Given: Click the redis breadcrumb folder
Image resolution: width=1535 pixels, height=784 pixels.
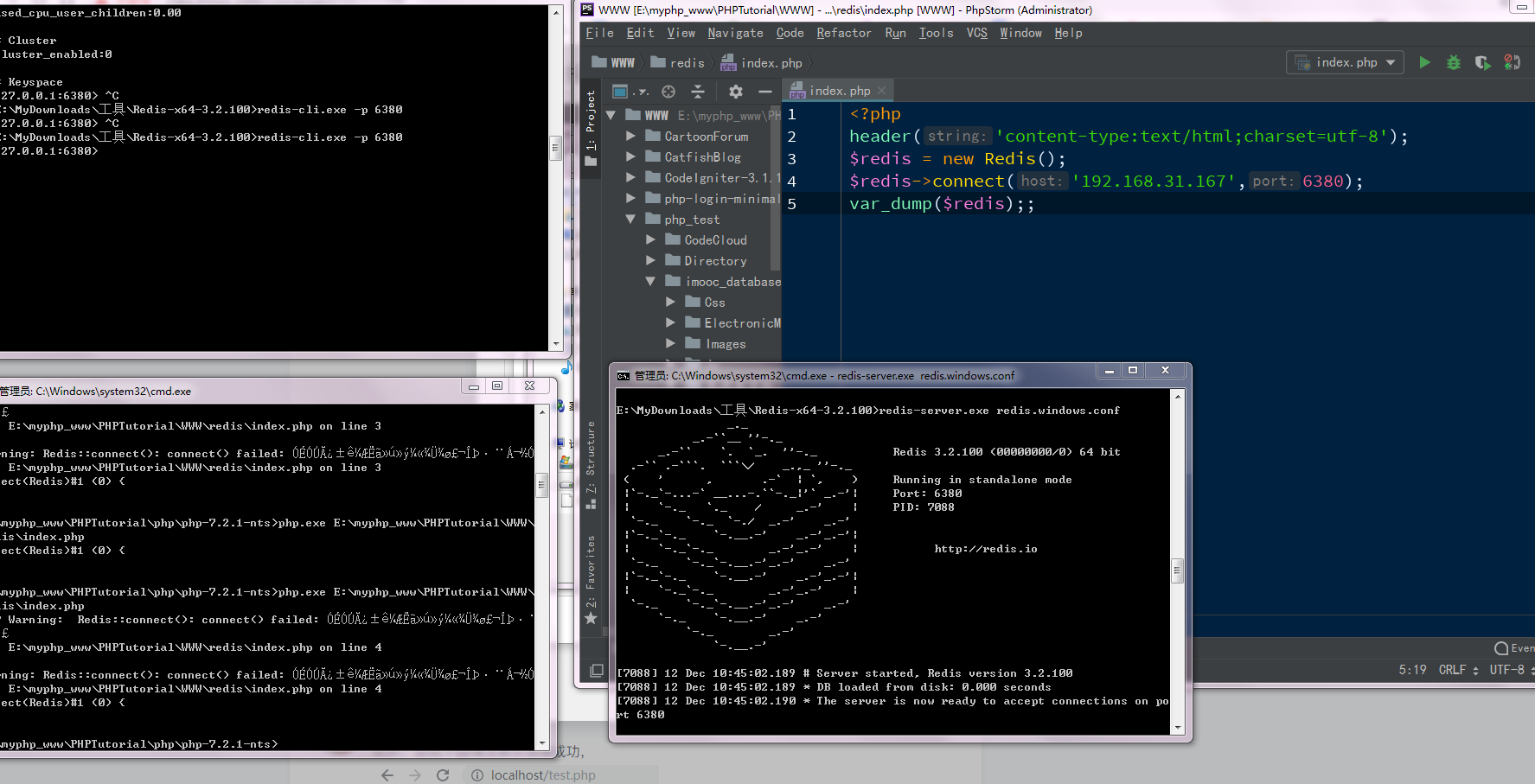Looking at the screenshot, I should [677, 62].
